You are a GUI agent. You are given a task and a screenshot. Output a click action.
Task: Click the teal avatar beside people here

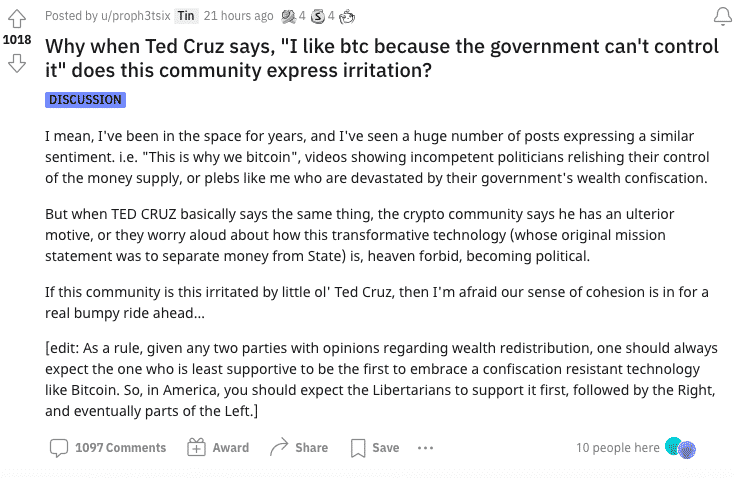point(673,446)
